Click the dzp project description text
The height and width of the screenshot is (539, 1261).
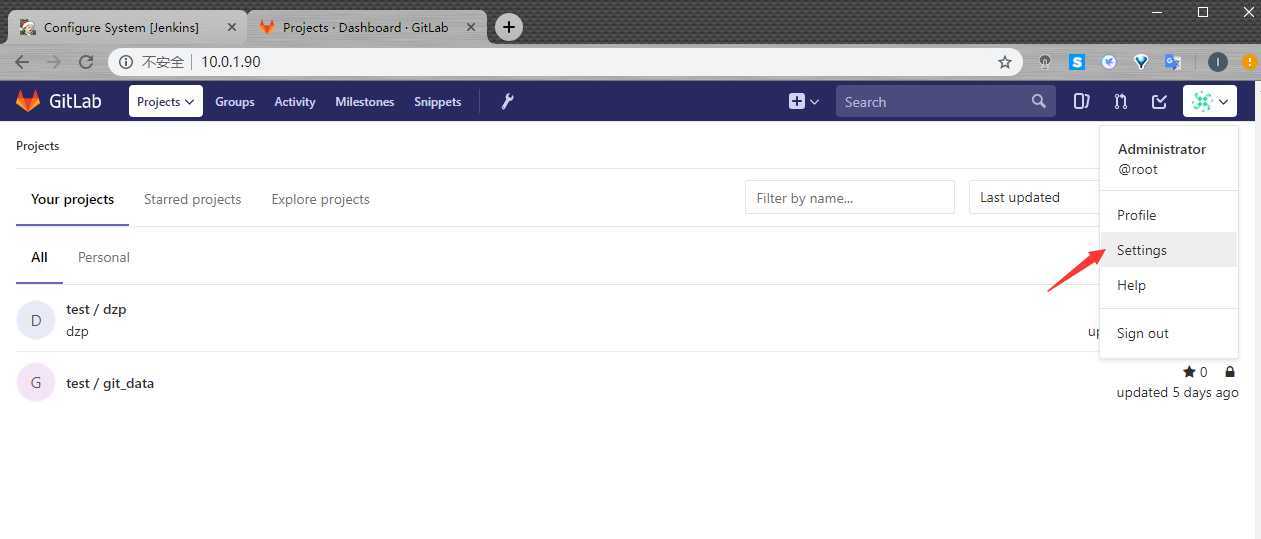[77, 331]
